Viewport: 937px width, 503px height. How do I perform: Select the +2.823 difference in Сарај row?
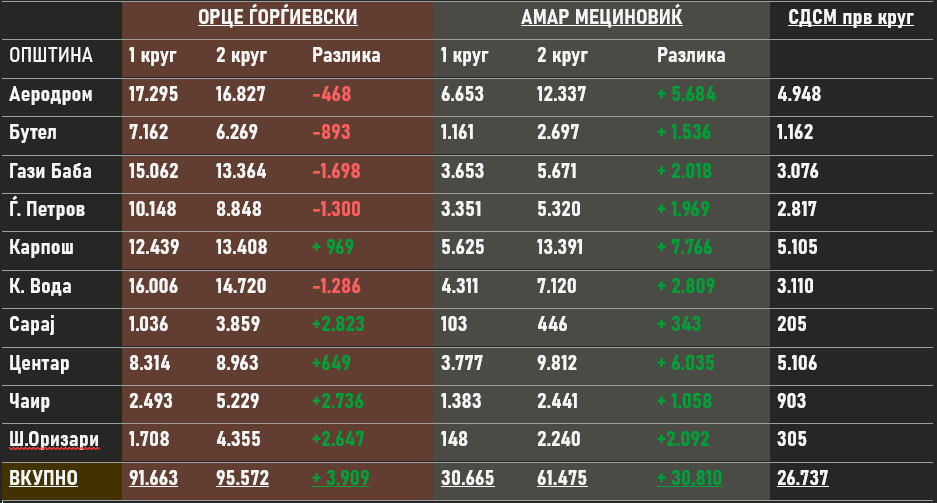pyautogui.click(x=337, y=324)
